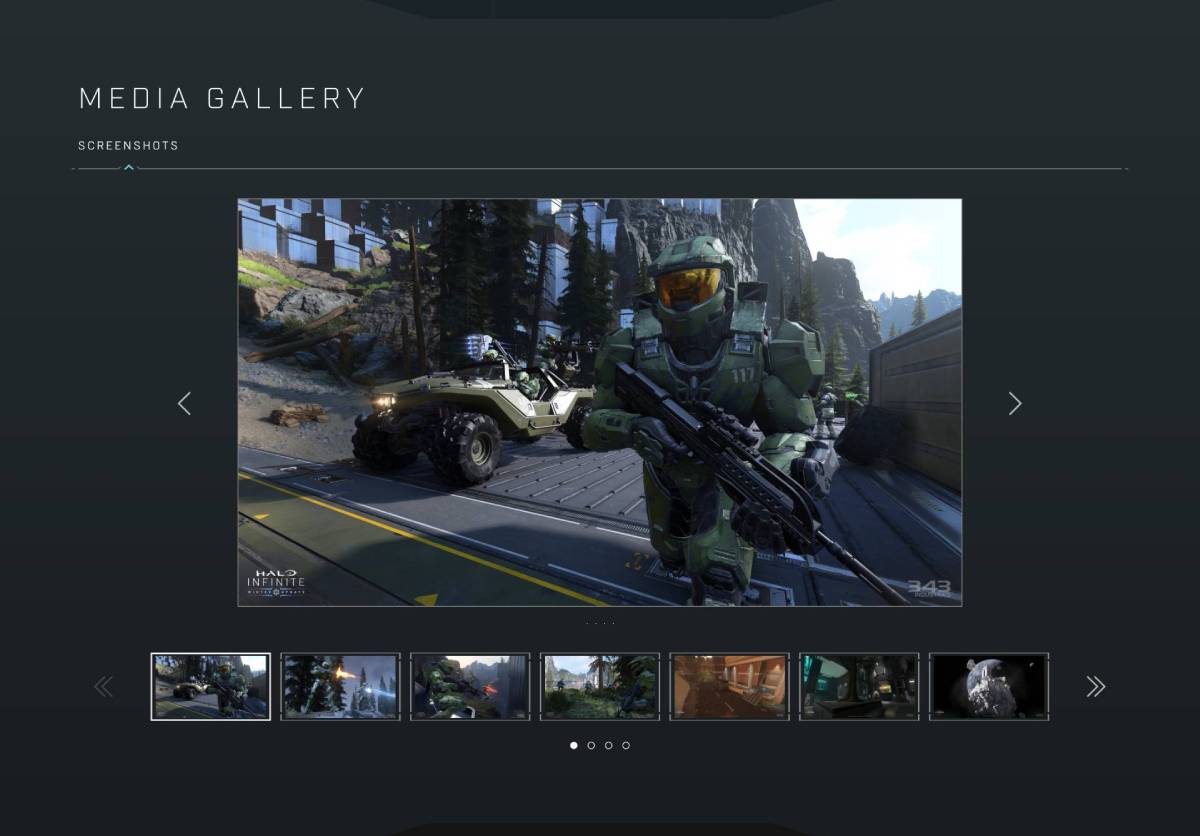Go to third pagination dot
The image size is (1200, 836).
click(608, 745)
